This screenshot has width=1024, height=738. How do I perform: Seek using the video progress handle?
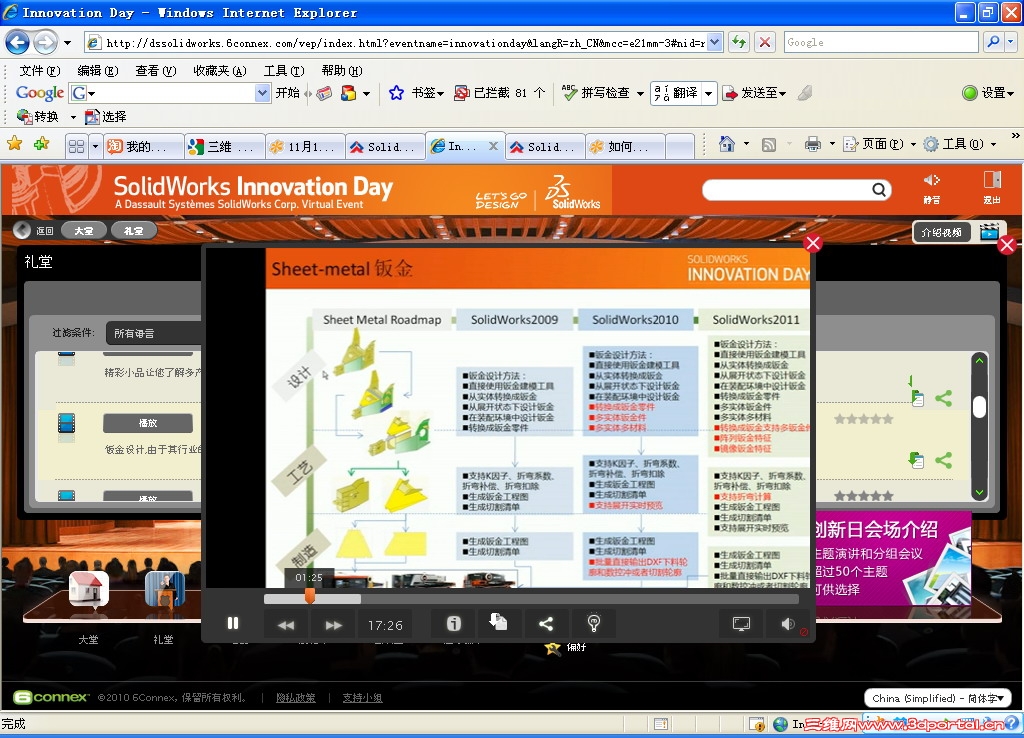pos(310,597)
